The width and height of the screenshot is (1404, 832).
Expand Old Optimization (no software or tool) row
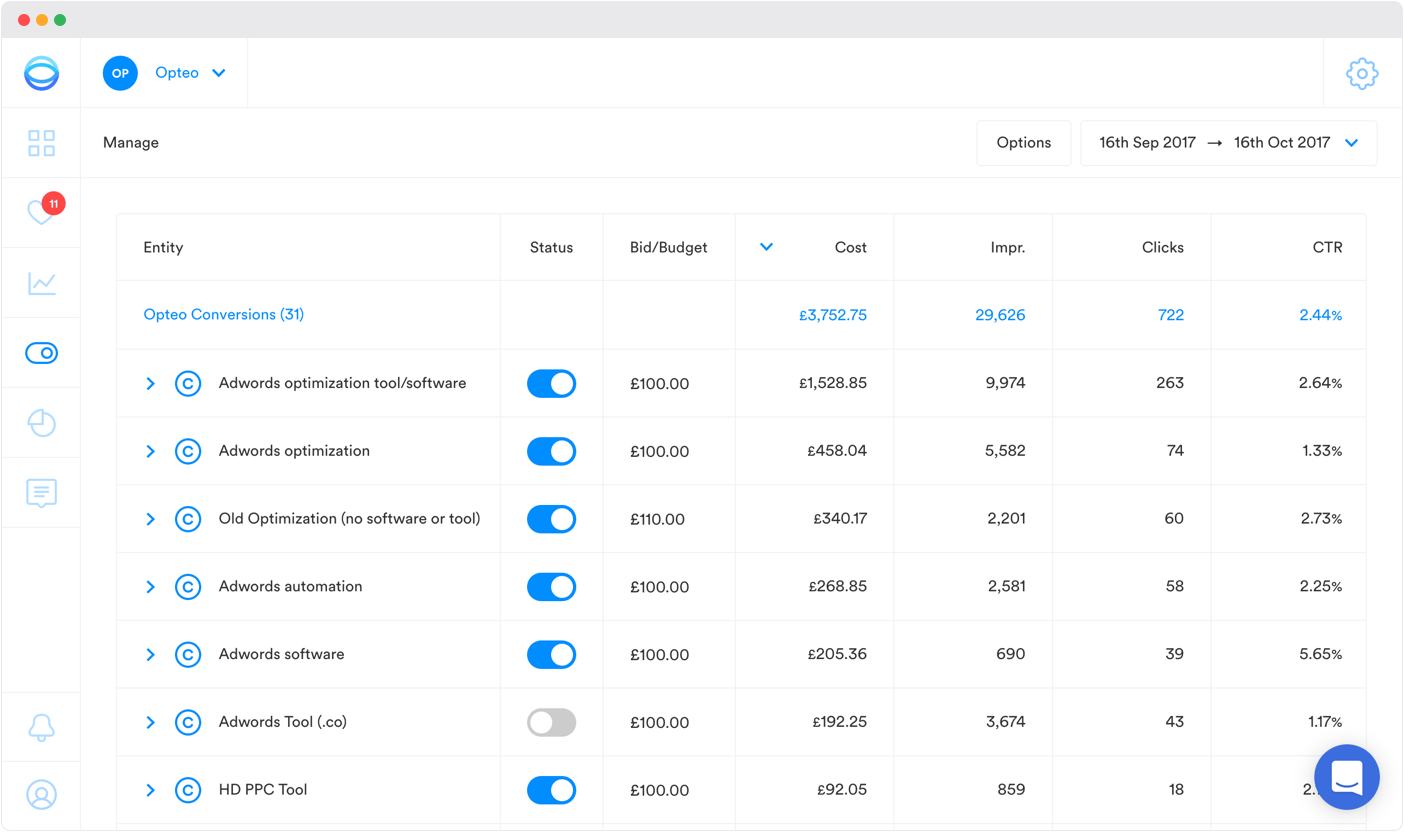(x=151, y=519)
